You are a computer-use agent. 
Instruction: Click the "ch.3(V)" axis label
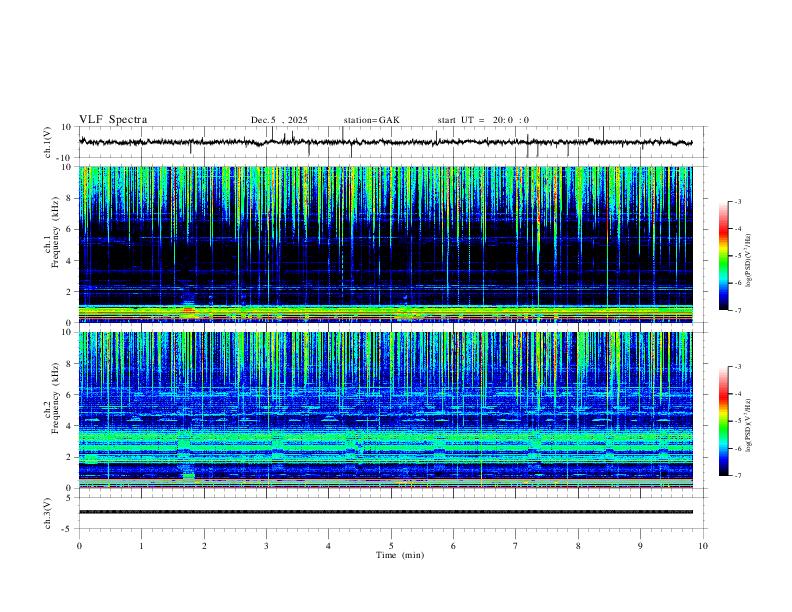point(48,514)
